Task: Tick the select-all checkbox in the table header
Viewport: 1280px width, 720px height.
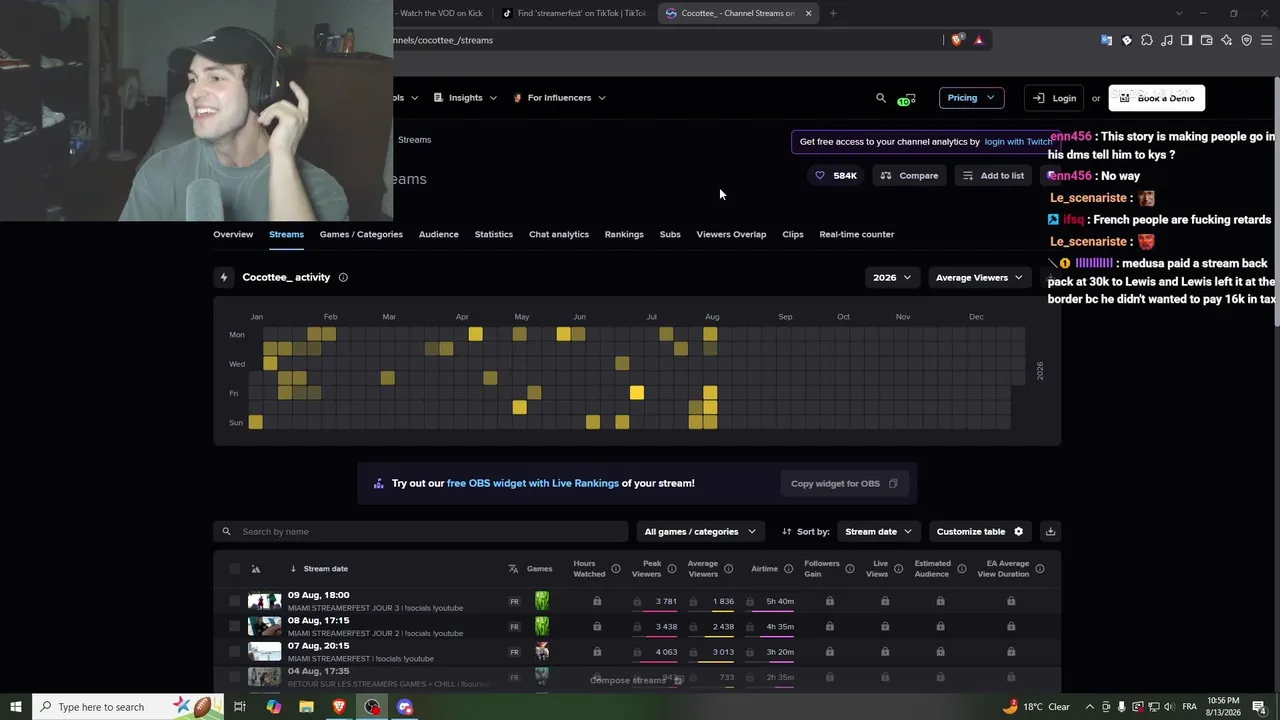Action: click(234, 569)
